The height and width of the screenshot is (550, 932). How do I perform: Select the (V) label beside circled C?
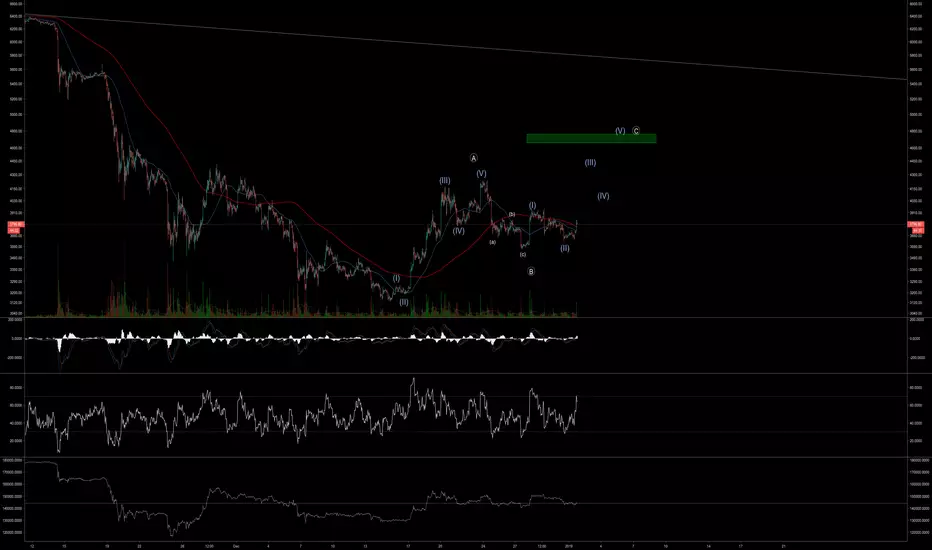620,131
